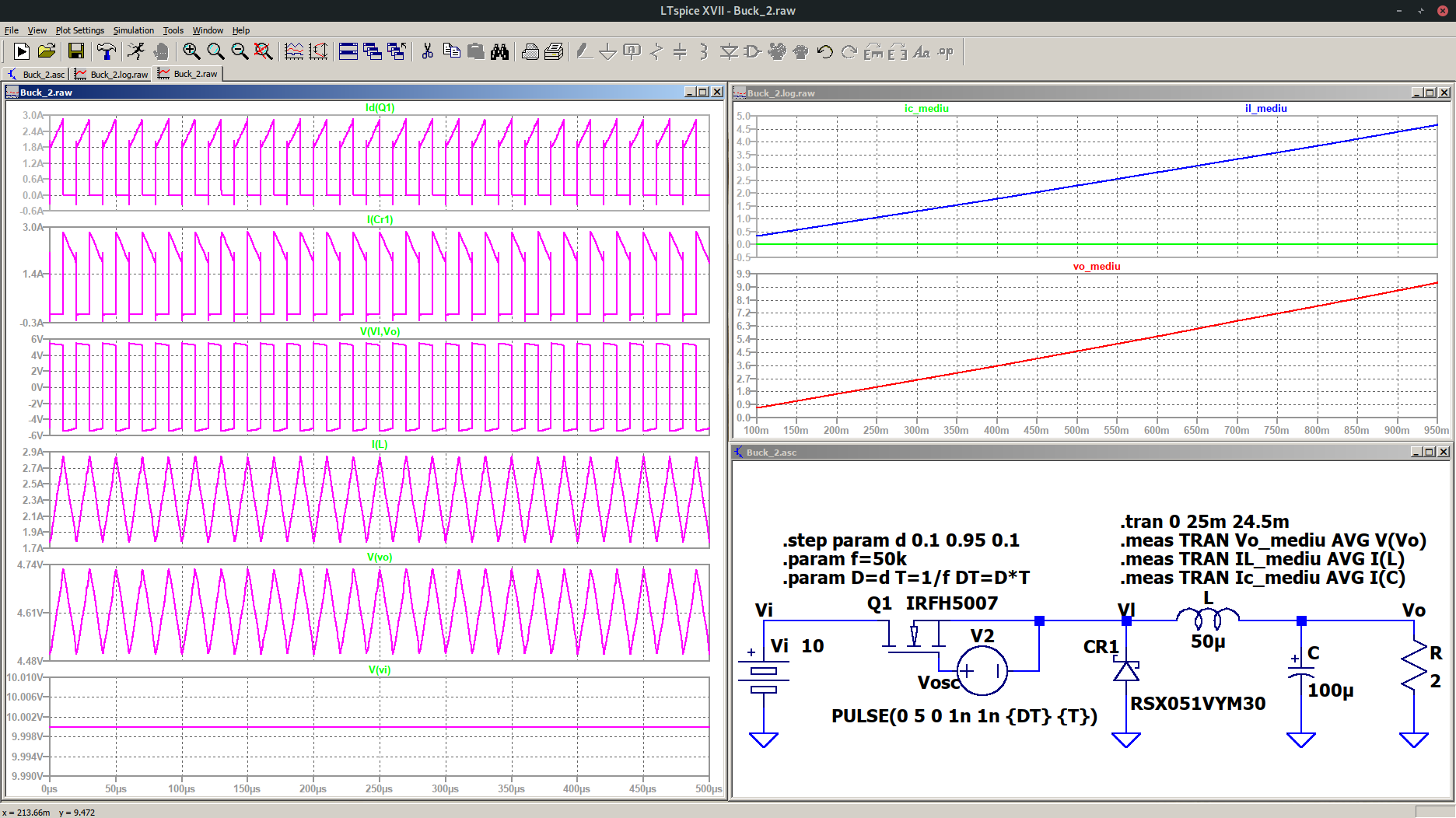The image size is (1456, 818).
Task: Tile windows with the Tile icon
Action: [348, 52]
